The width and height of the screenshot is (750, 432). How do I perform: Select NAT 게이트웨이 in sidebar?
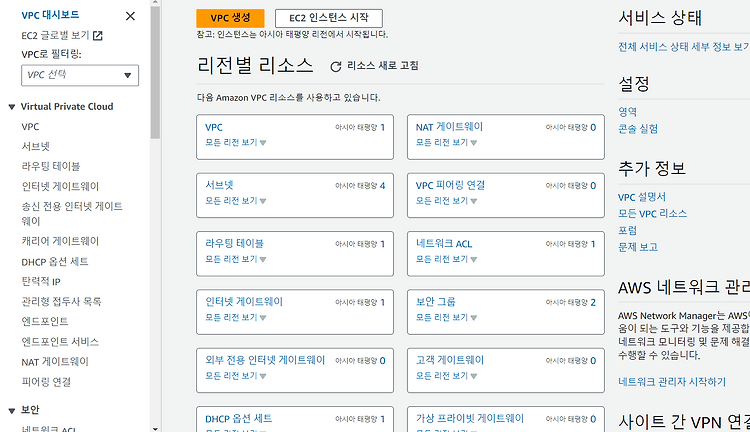tap(55, 362)
